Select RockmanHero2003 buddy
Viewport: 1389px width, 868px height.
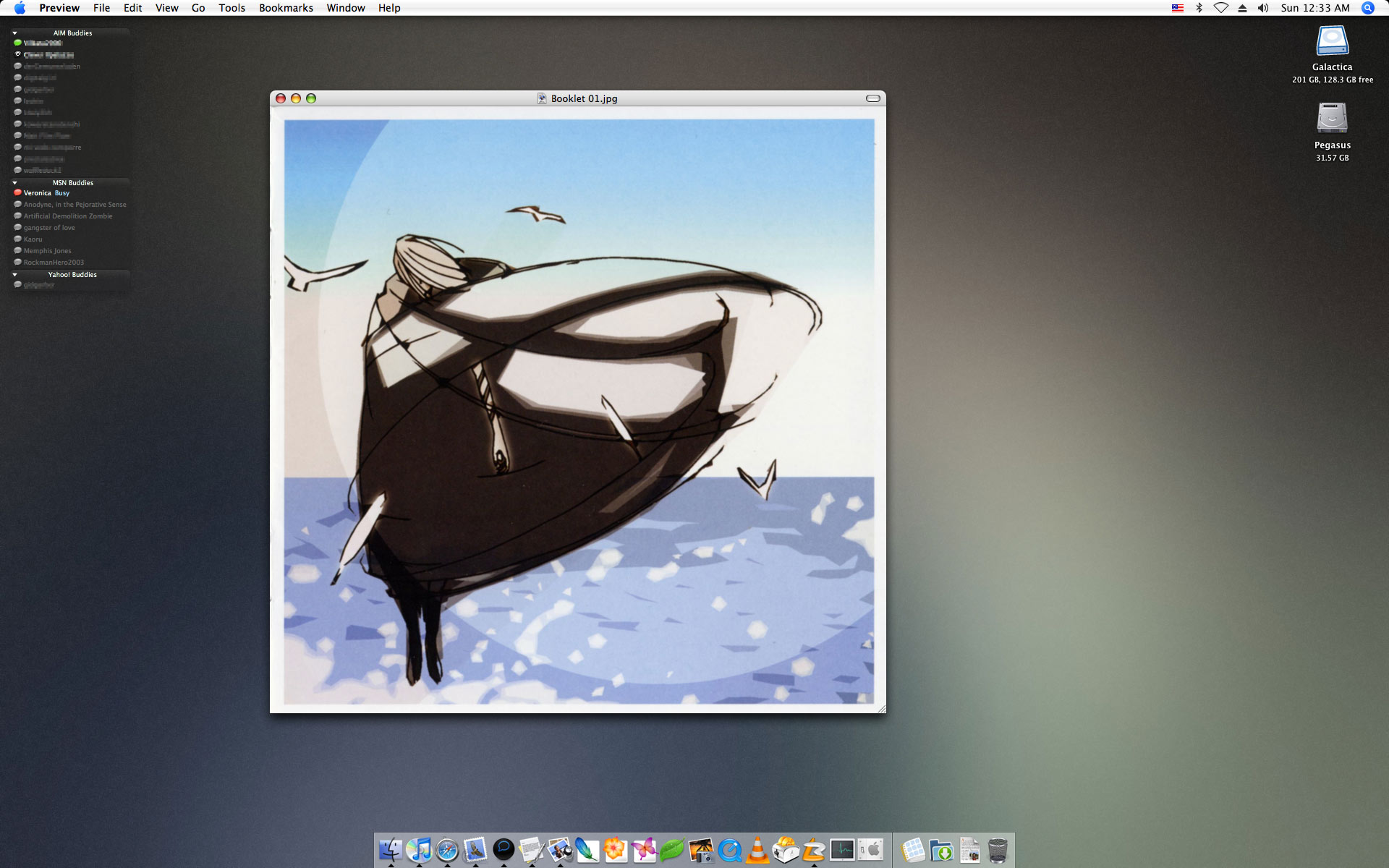pos(70,263)
